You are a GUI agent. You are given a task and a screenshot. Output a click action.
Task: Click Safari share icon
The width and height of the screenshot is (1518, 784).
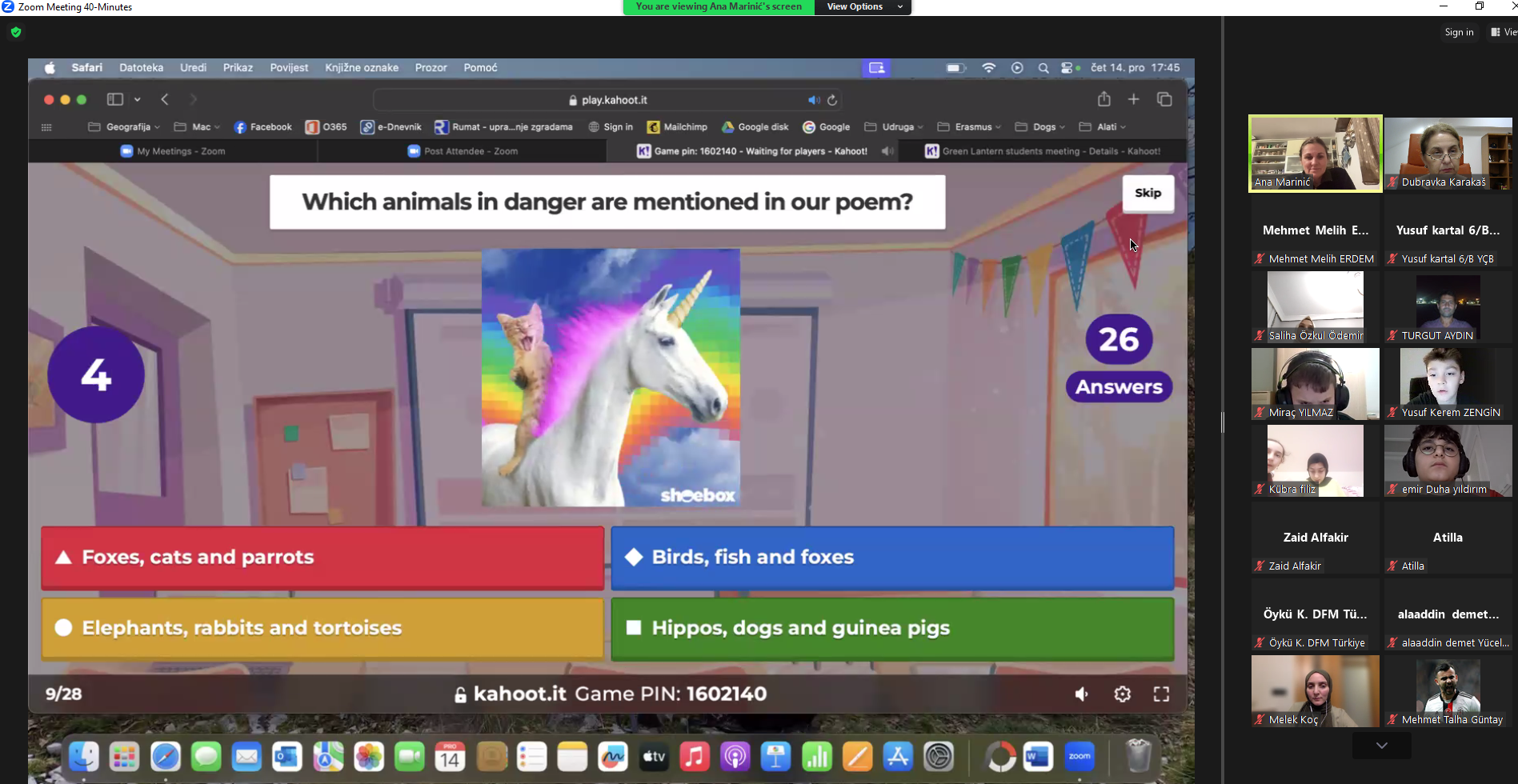coord(1104,98)
